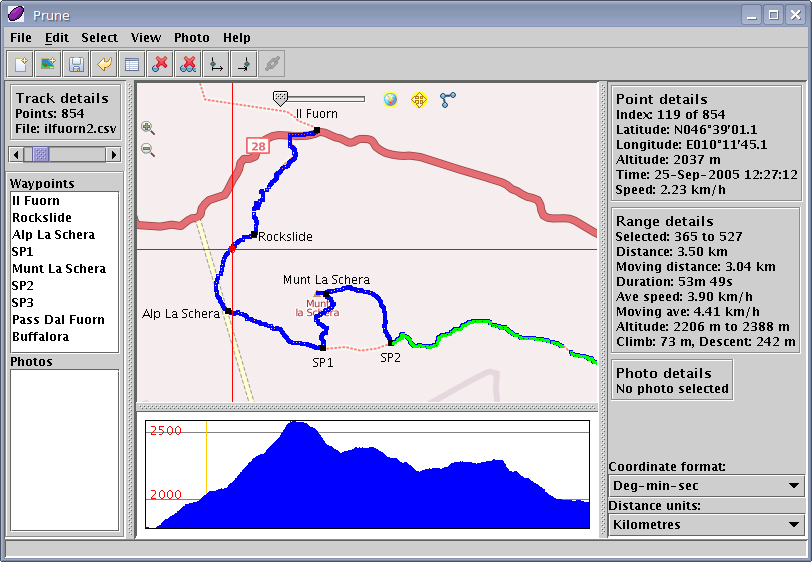Open the Photo menu

(x=191, y=38)
